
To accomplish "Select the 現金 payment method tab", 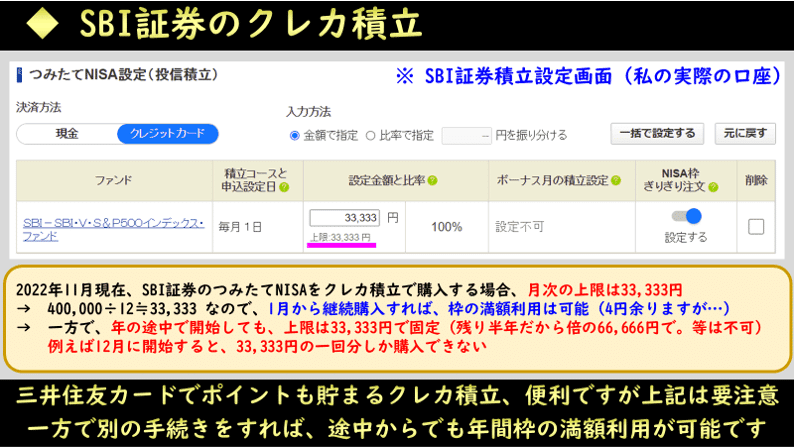I will pyautogui.click(x=67, y=134).
